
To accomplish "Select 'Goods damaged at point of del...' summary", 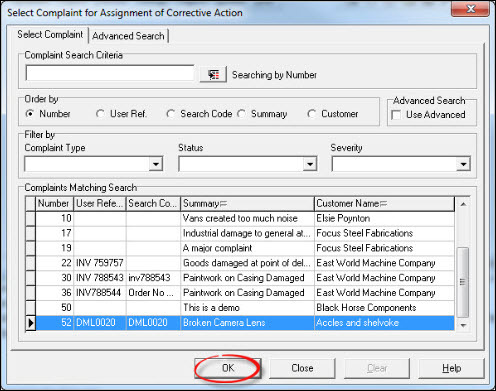I will 247,263.
